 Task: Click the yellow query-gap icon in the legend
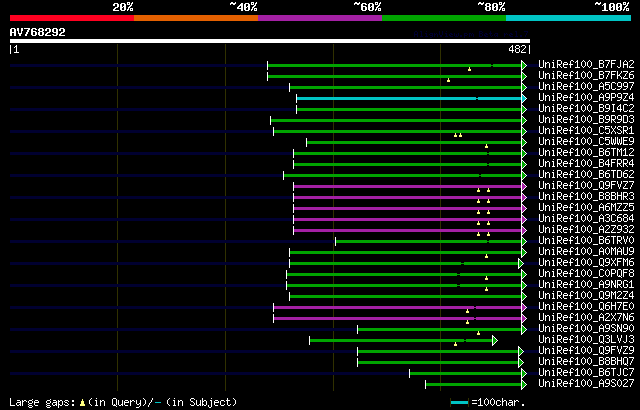click(x=82, y=403)
